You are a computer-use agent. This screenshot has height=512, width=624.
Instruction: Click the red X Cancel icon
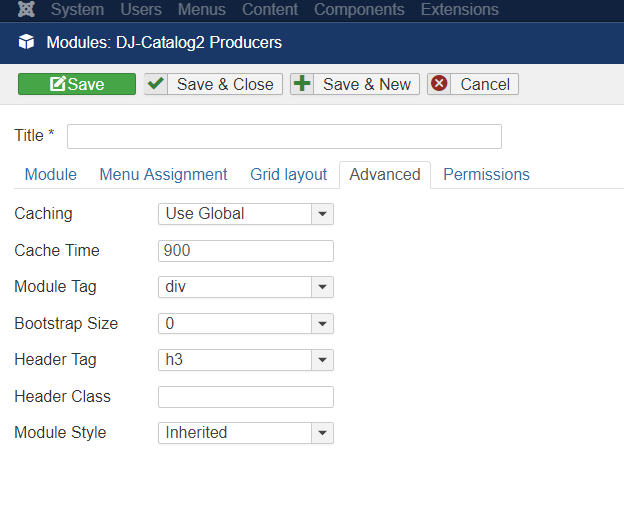point(439,84)
